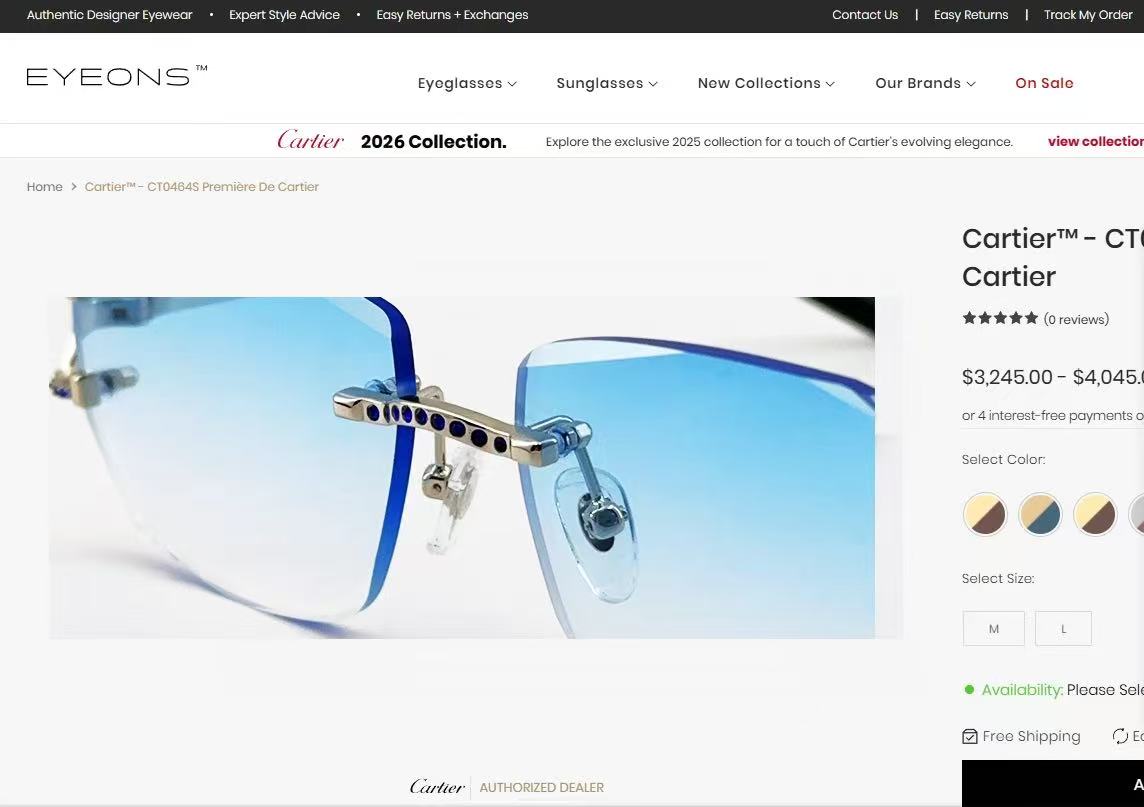Go to Home breadcrumb
The width and height of the screenshot is (1144, 807).
click(45, 187)
